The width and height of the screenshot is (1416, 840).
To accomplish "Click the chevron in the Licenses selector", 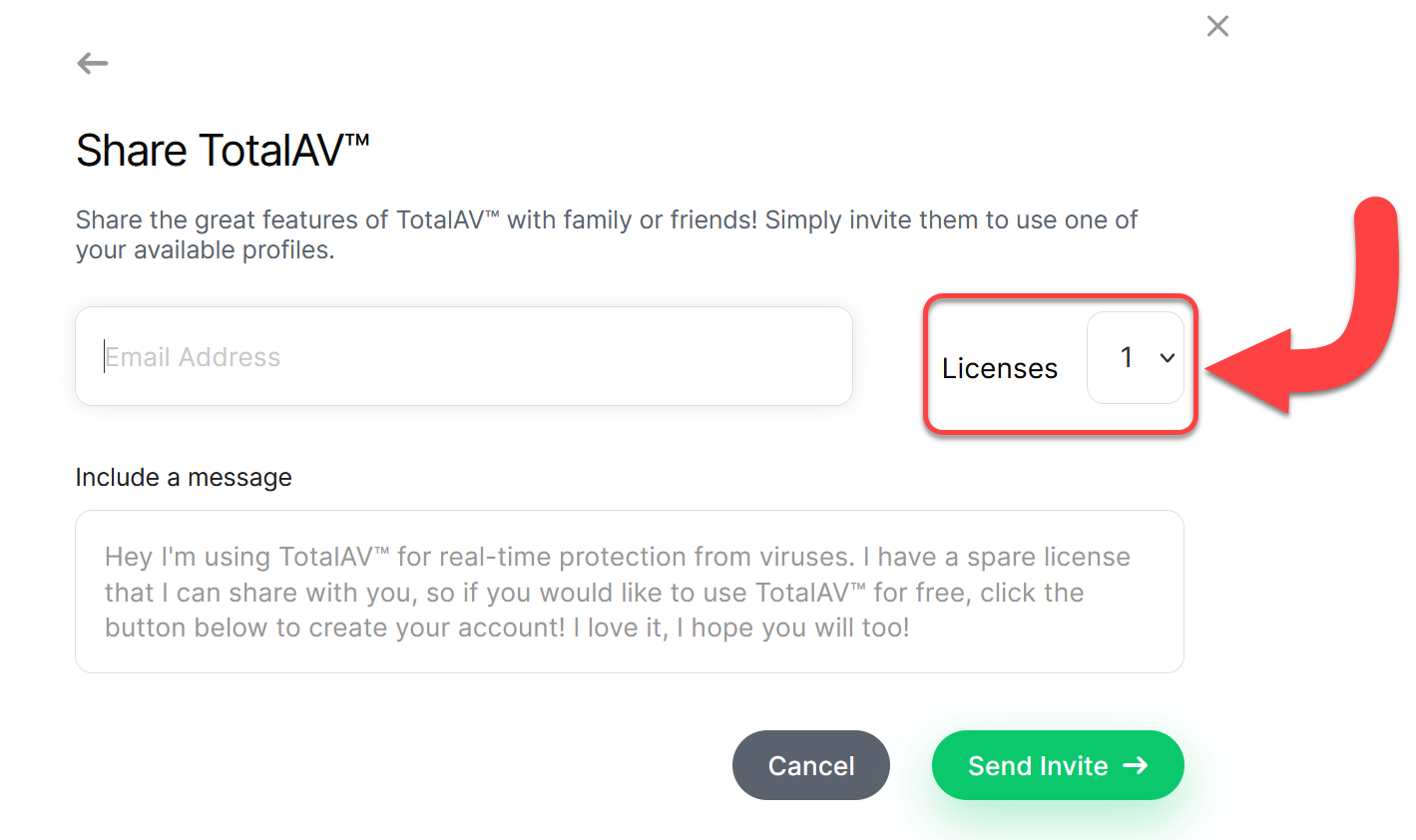I will 1167,358.
